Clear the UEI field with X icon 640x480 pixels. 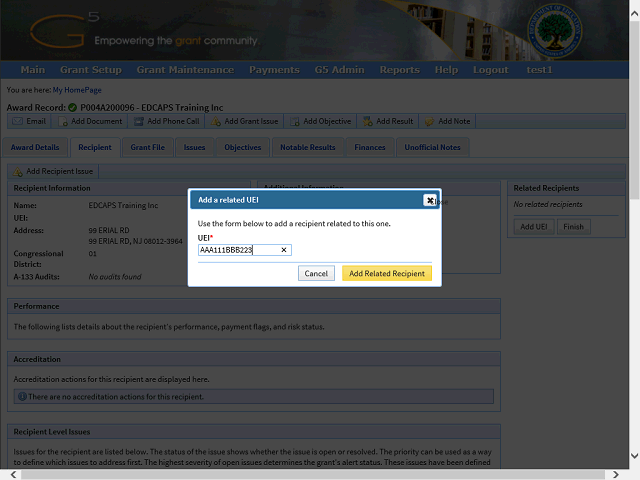284,250
